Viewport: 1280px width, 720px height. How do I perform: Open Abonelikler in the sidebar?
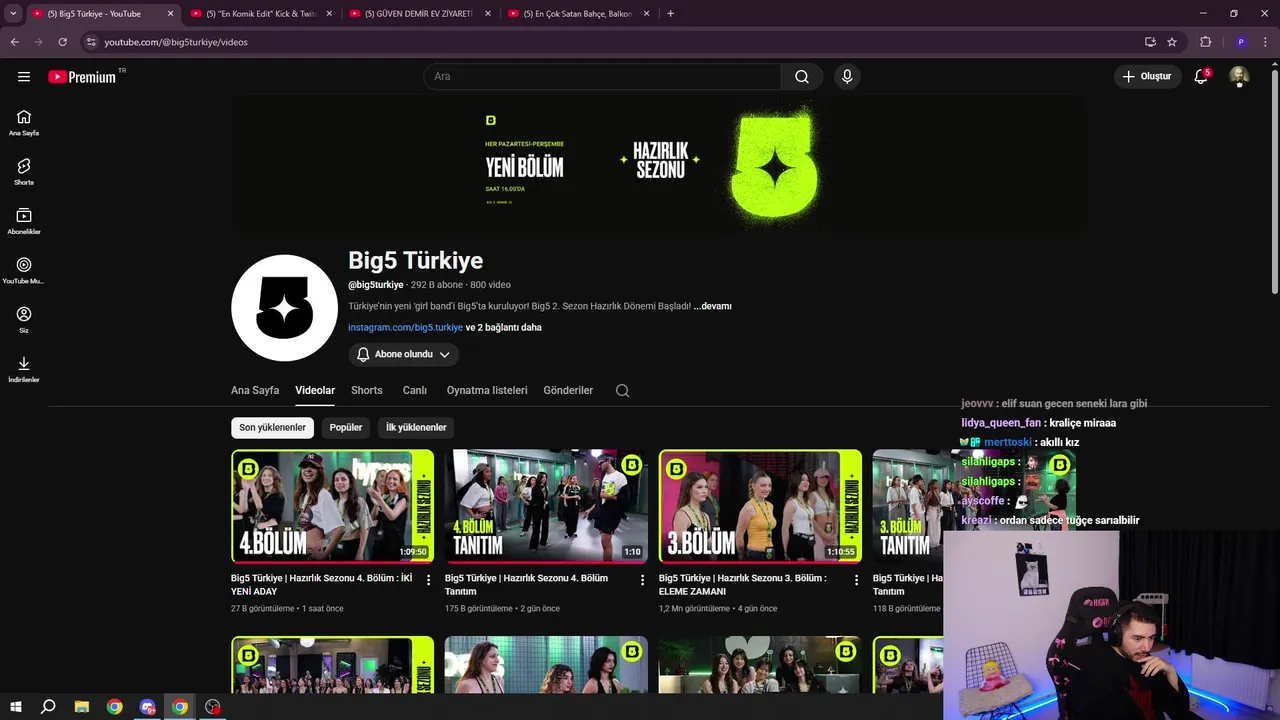(24, 221)
